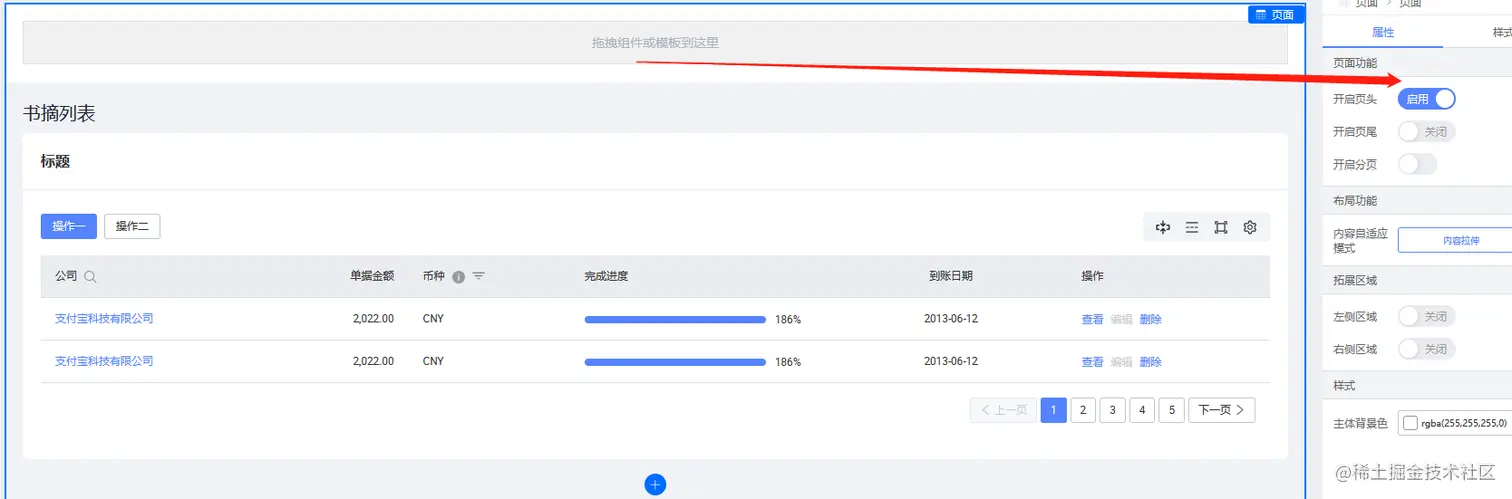
Task: Enable the 开启页尾 switch
Action: 1426,131
